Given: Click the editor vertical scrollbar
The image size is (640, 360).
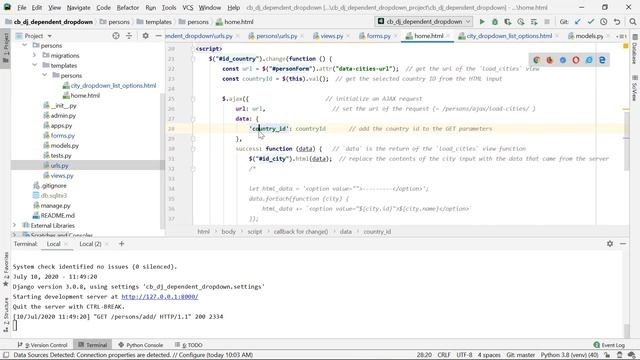Looking at the screenshot, I should coord(626,140).
